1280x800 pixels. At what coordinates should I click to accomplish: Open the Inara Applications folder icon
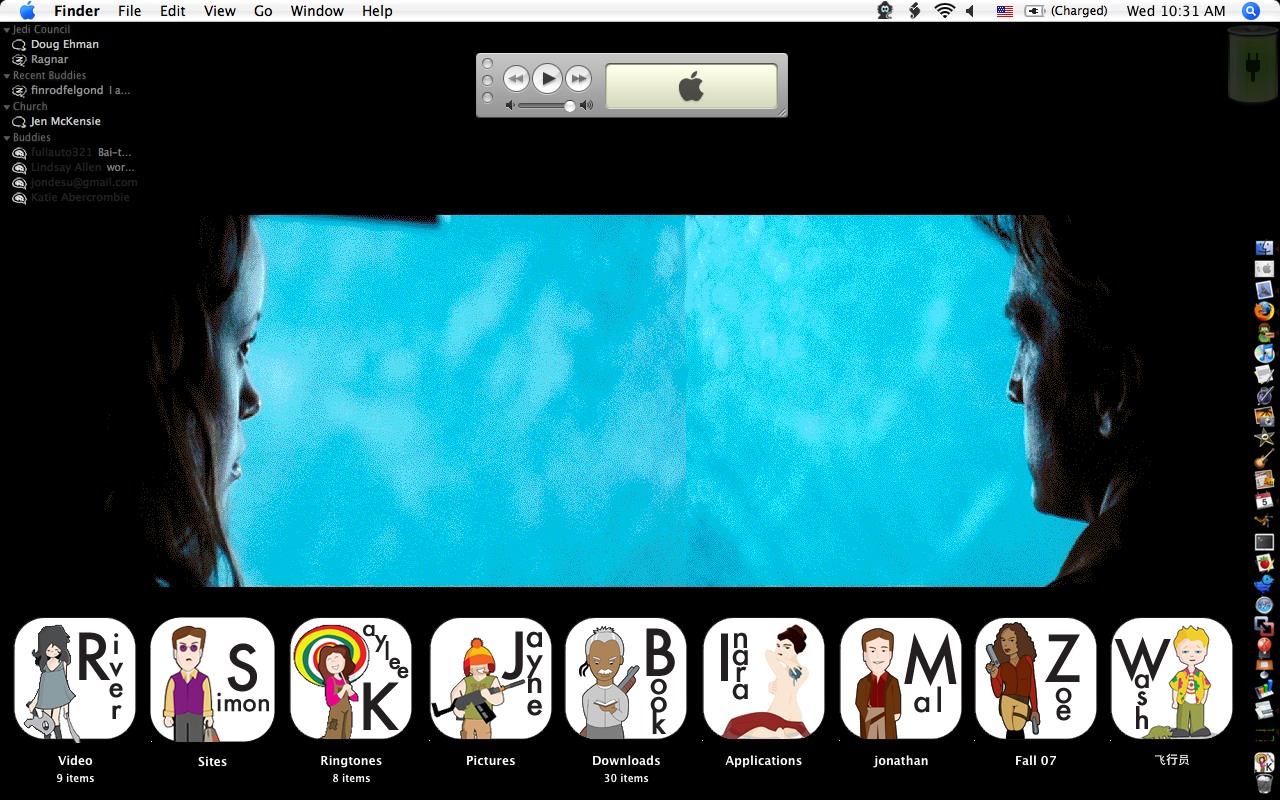coord(764,679)
